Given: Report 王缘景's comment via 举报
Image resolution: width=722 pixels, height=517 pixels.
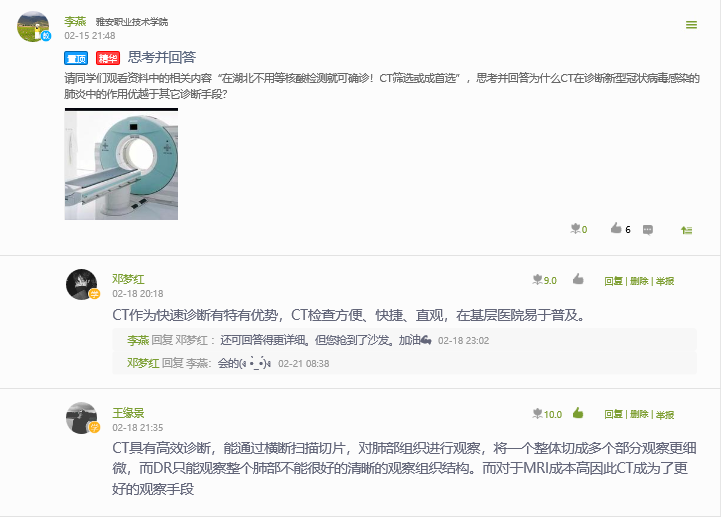Looking at the screenshot, I should [x=665, y=414].
